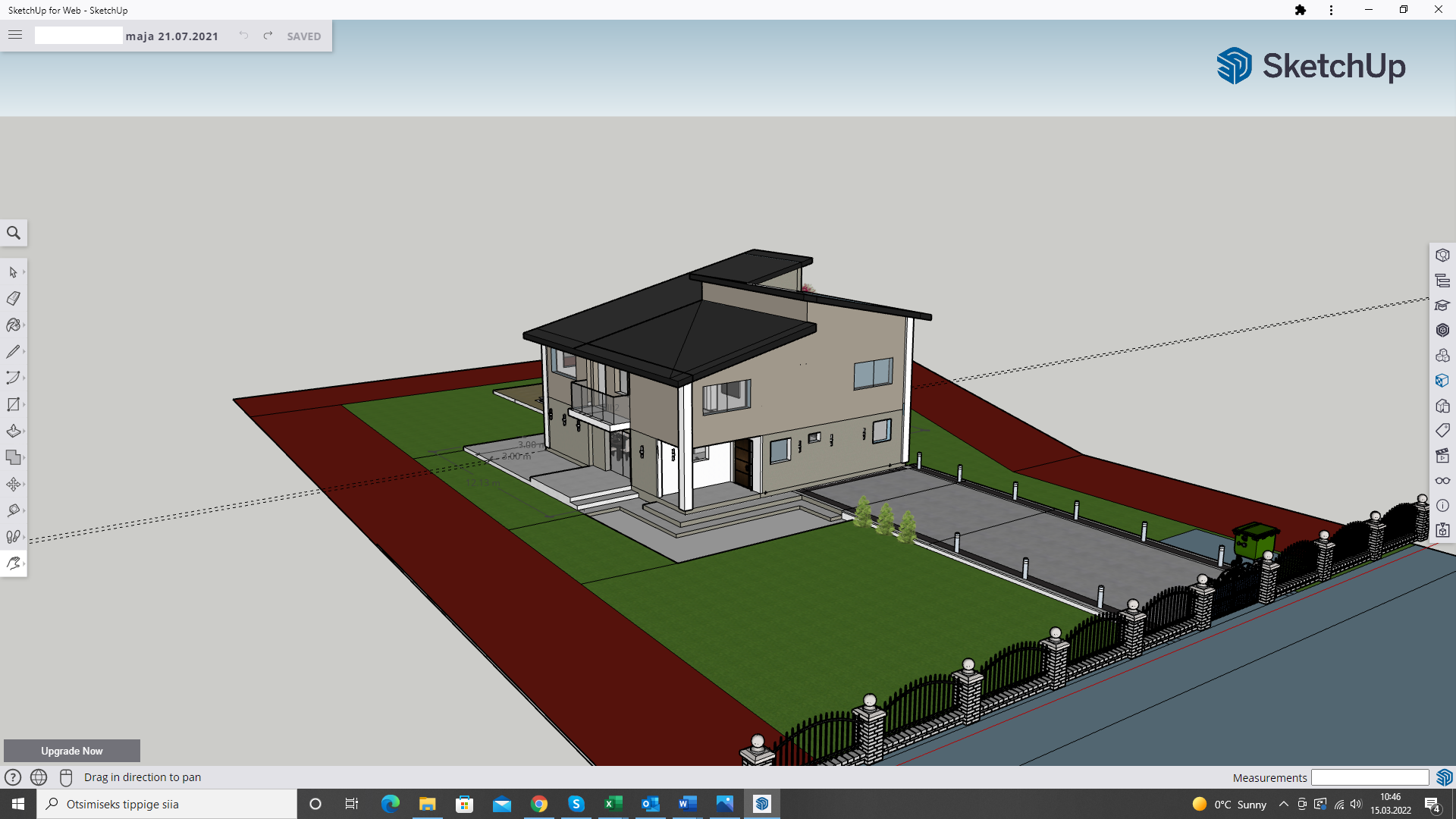The width and height of the screenshot is (1456, 819).
Task: Open the Display glasses panel
Action: [x=1442, y=481]
